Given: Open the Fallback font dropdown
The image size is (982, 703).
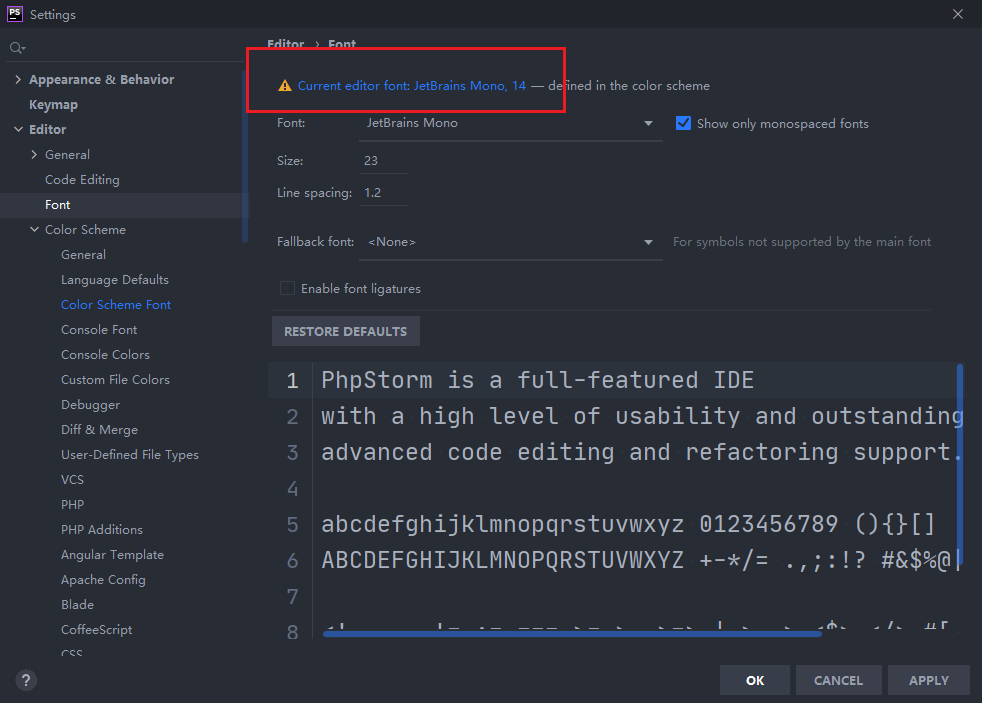Looking at the screenshot, I should click(510, 242).
